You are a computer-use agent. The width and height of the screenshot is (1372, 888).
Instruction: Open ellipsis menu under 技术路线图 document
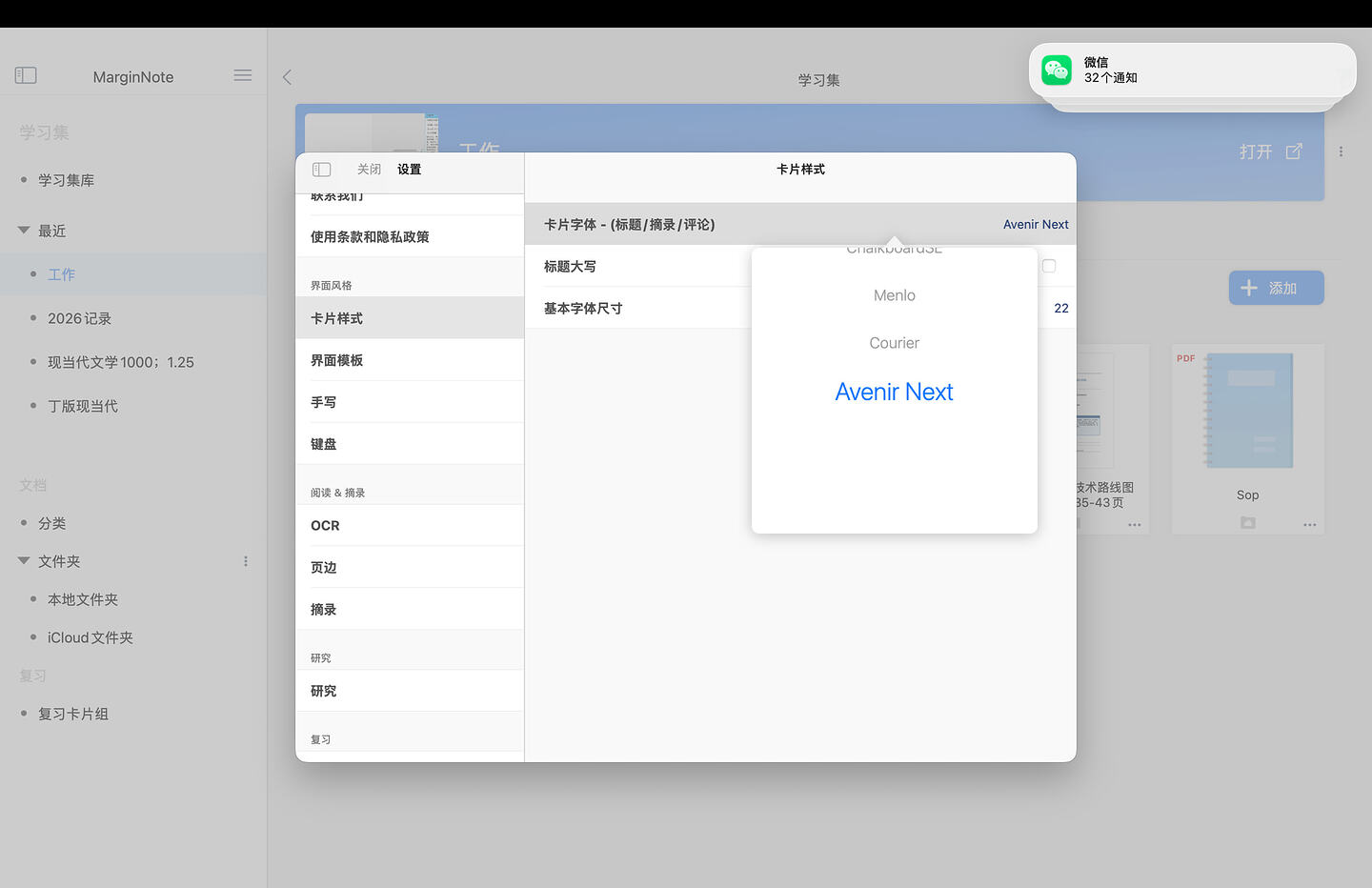point(1135,524)
